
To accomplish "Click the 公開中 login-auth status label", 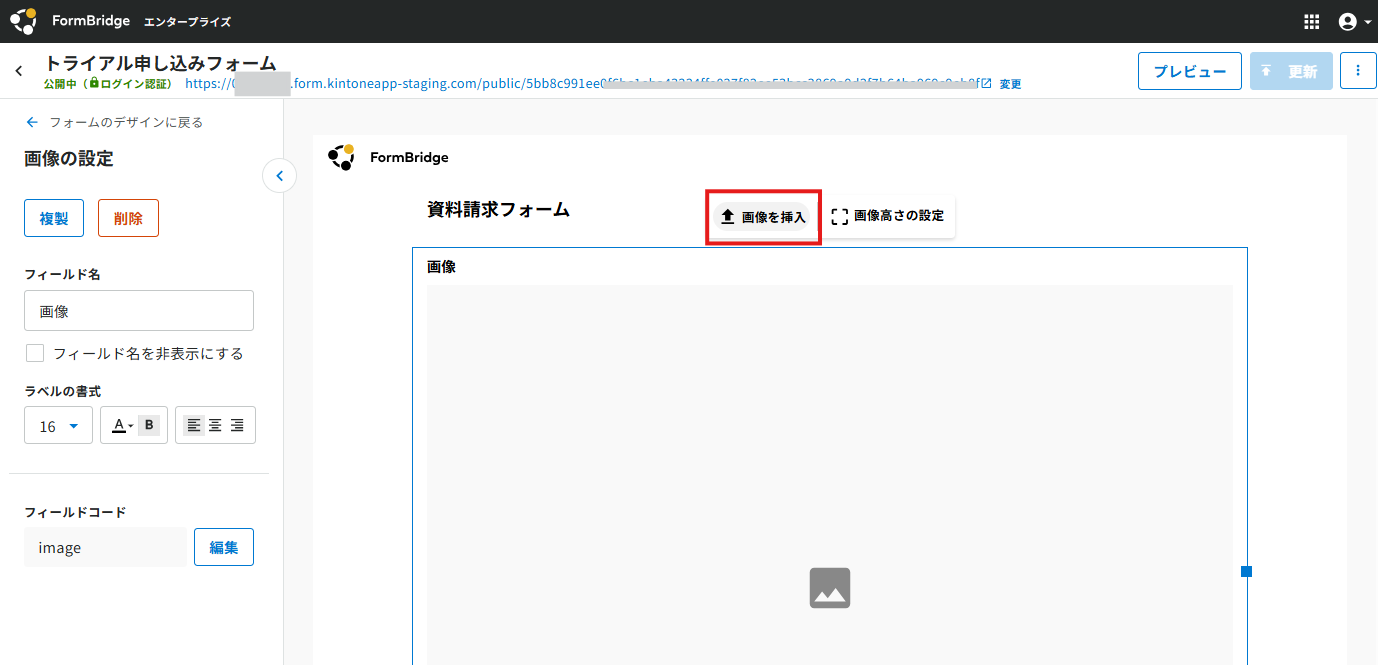I will [107, 84].
